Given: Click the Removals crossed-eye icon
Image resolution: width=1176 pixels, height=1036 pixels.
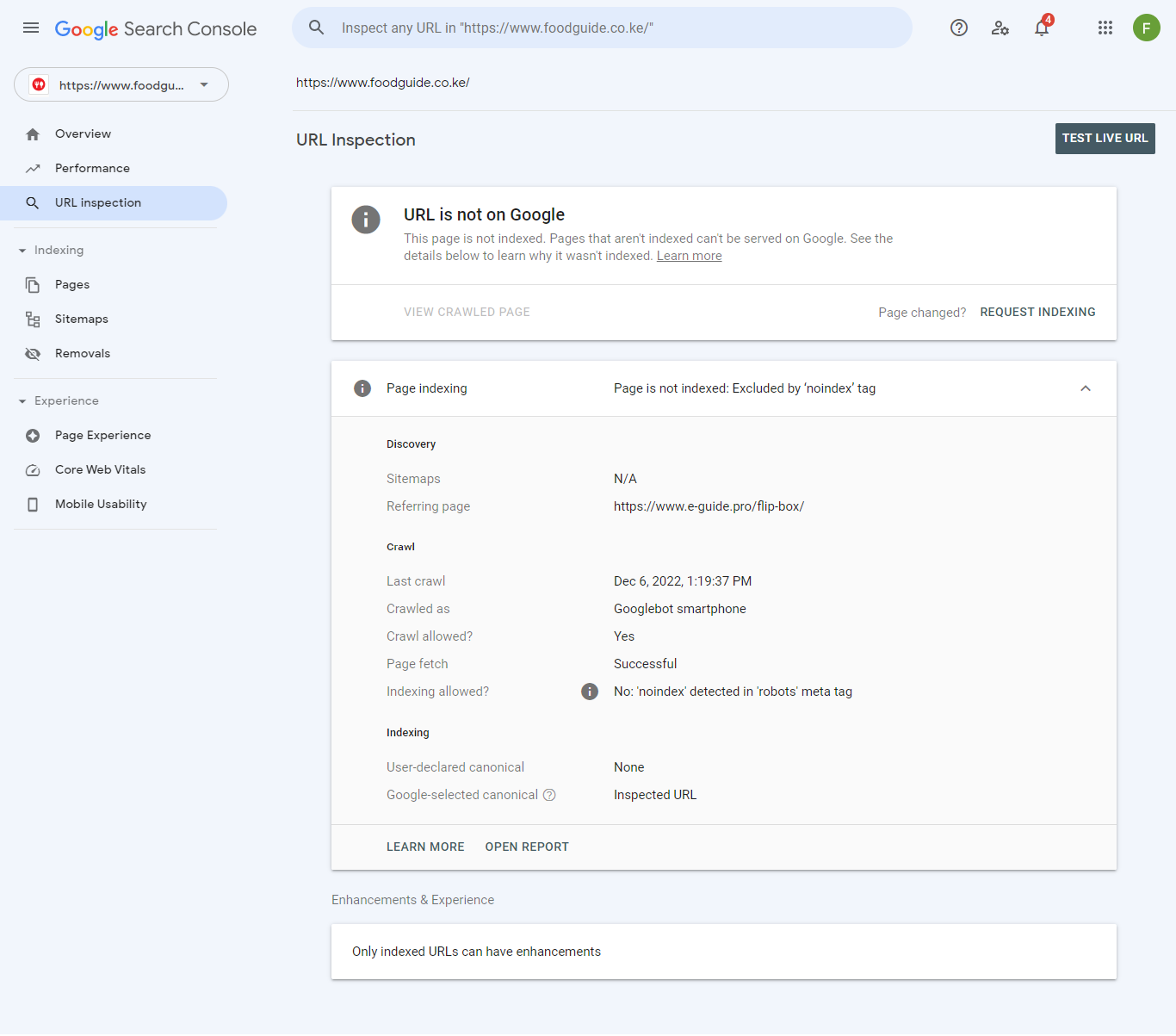Looking at the screenshot, I should pos(33,354).
